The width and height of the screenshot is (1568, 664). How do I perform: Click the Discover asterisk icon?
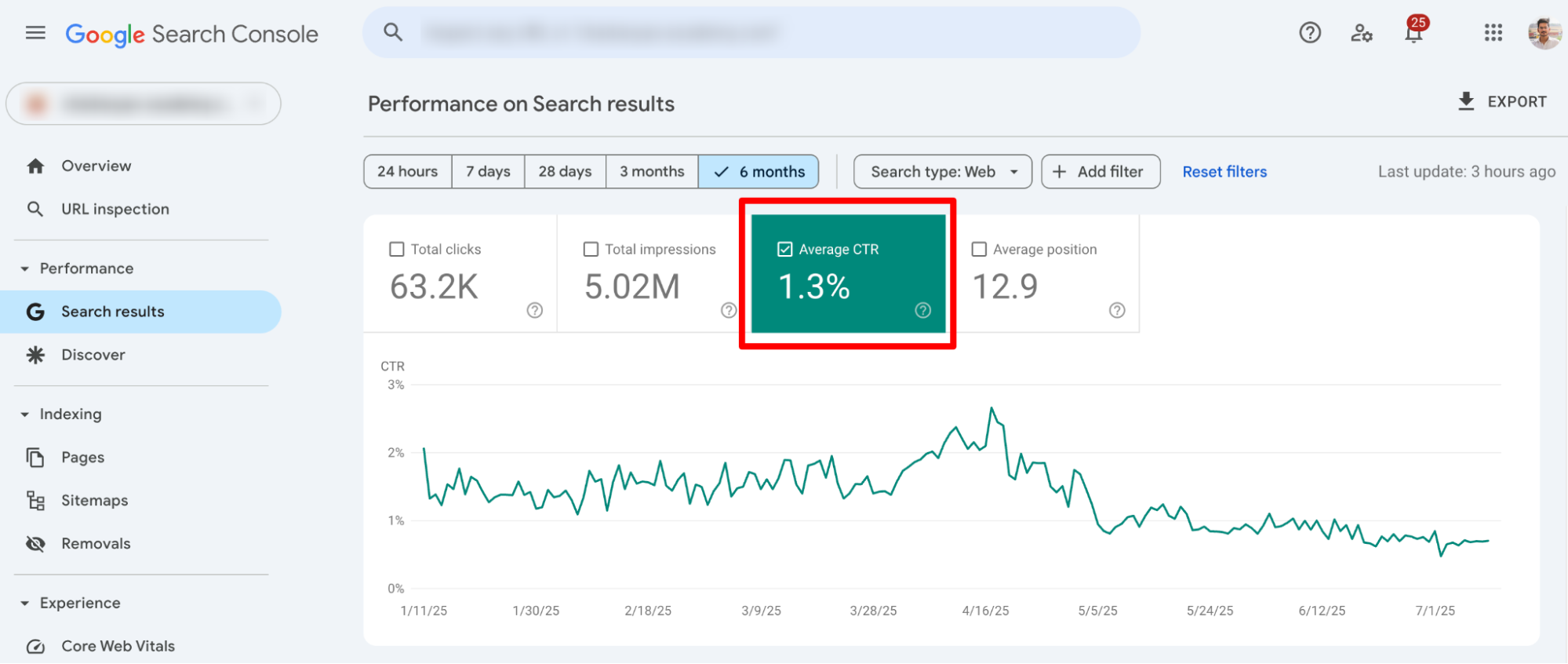coord(35,355)
